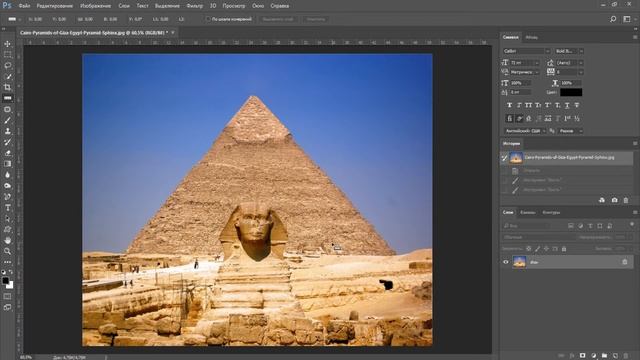This screenshot has width=640, height=360.
Task: Switch to the Абзац tab
Action: (531, 37)
